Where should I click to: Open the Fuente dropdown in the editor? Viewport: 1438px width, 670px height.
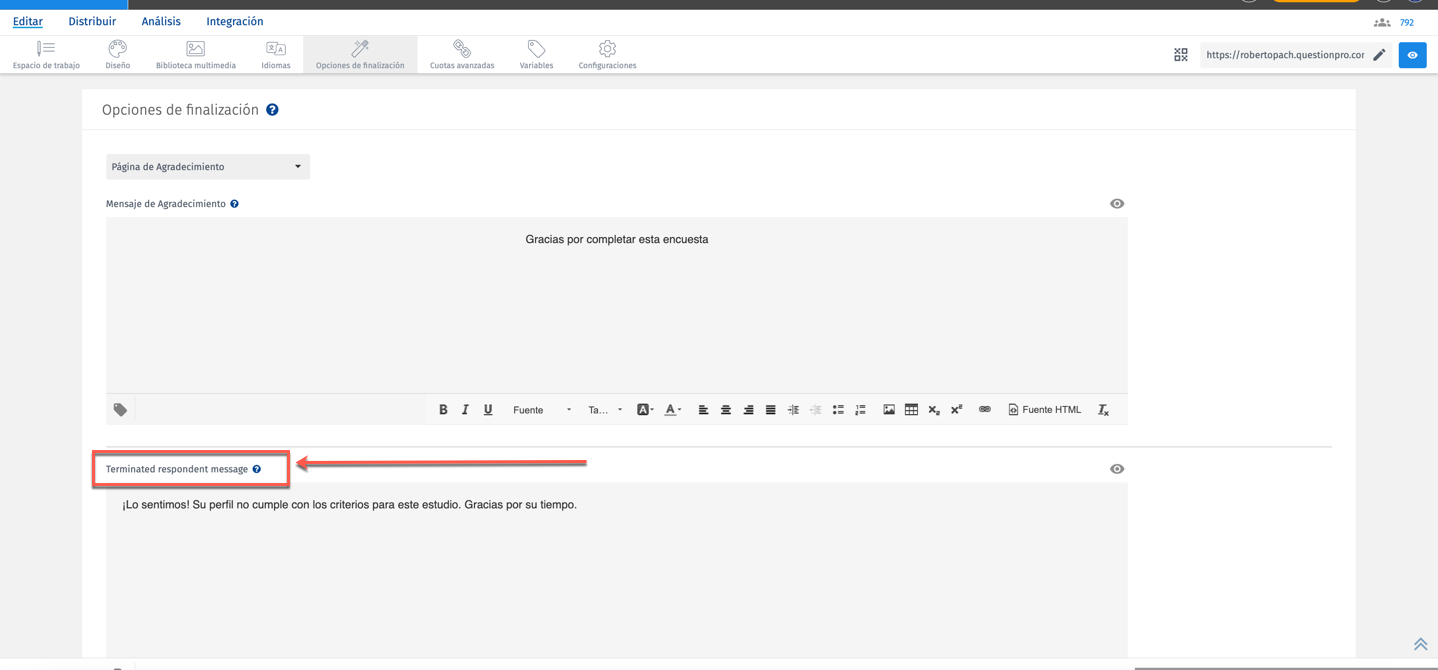542,409
